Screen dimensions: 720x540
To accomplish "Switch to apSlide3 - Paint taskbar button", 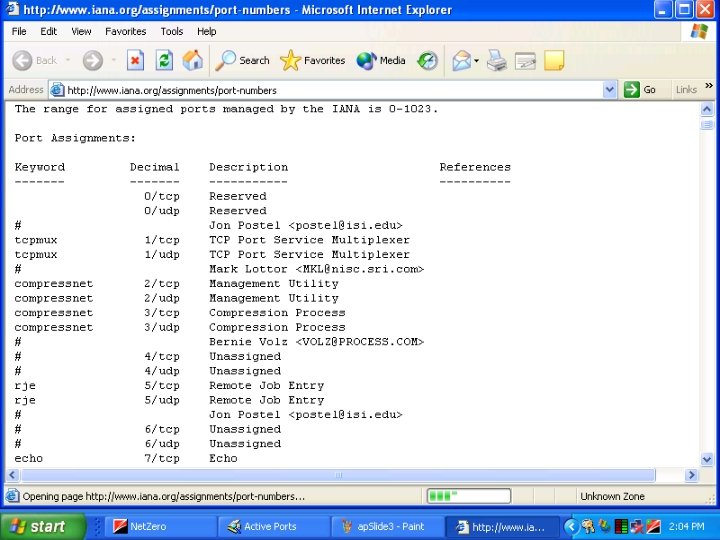I will [387, 526].
